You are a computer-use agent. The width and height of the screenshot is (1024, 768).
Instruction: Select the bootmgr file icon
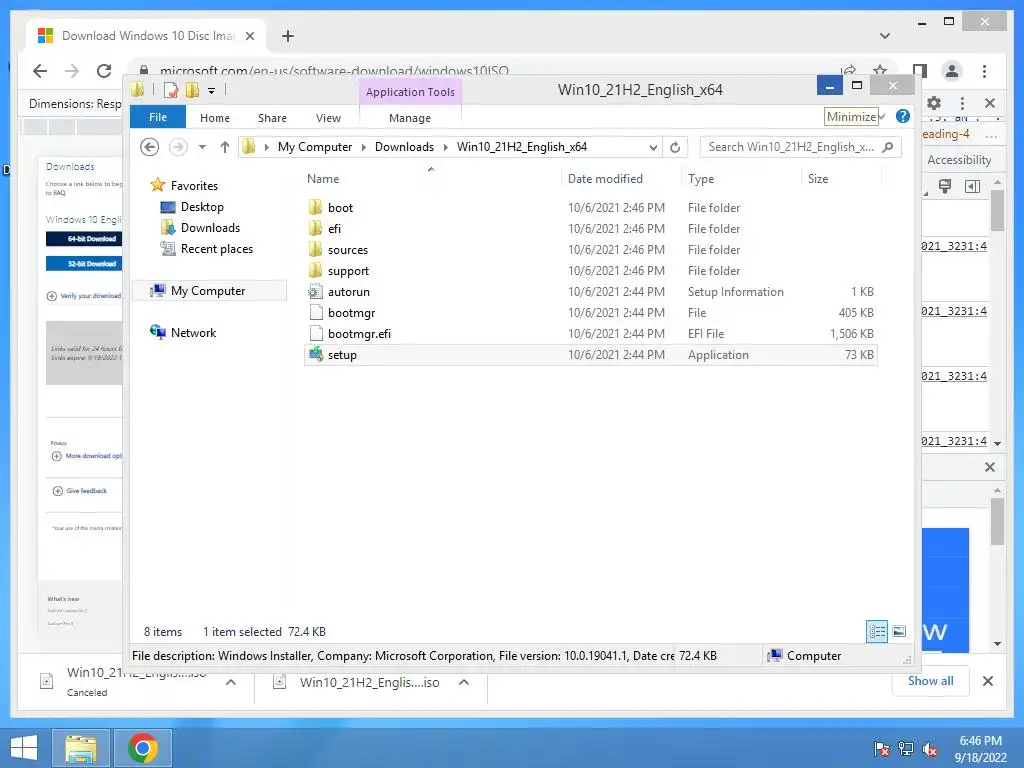315,313
